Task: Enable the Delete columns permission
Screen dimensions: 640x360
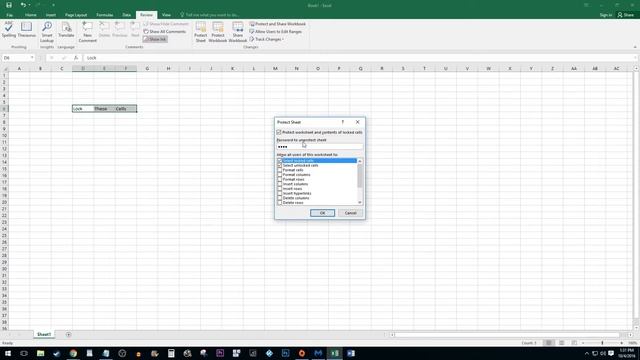Action: [280, 198]
